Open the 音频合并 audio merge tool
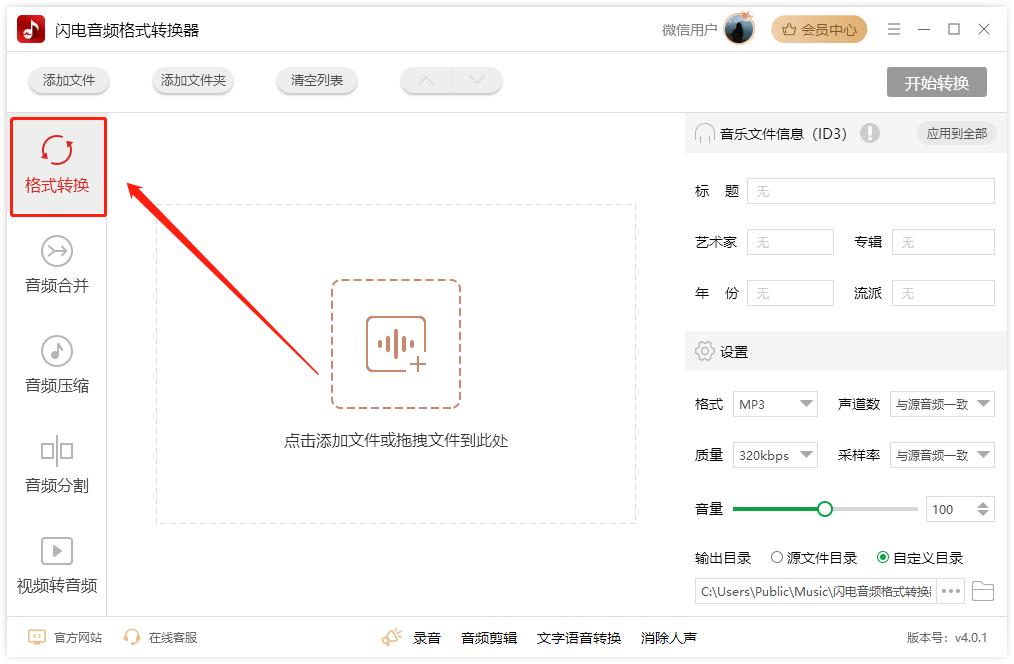This screenshot has height=664, width=1014. (58, 263)
